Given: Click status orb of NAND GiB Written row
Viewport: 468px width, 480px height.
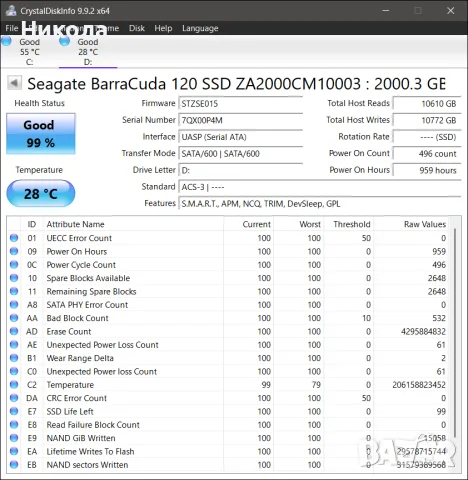Looking at the screenshot, I should point(14,438).
